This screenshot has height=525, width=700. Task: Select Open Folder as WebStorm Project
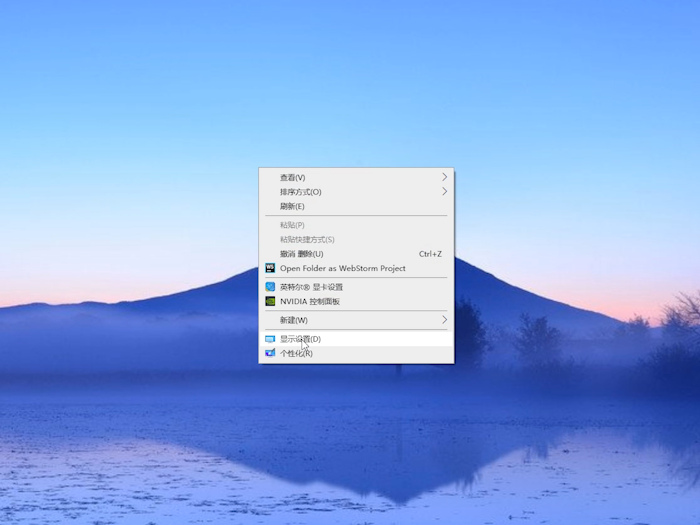342,268
